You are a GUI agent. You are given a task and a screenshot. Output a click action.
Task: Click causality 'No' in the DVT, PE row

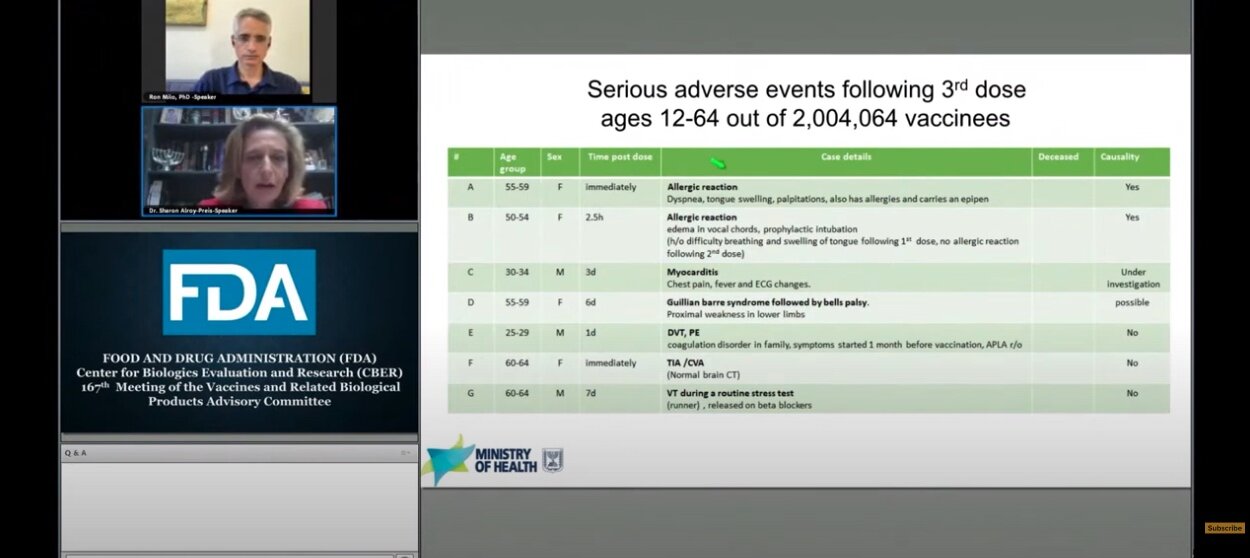coord(1132,332)
